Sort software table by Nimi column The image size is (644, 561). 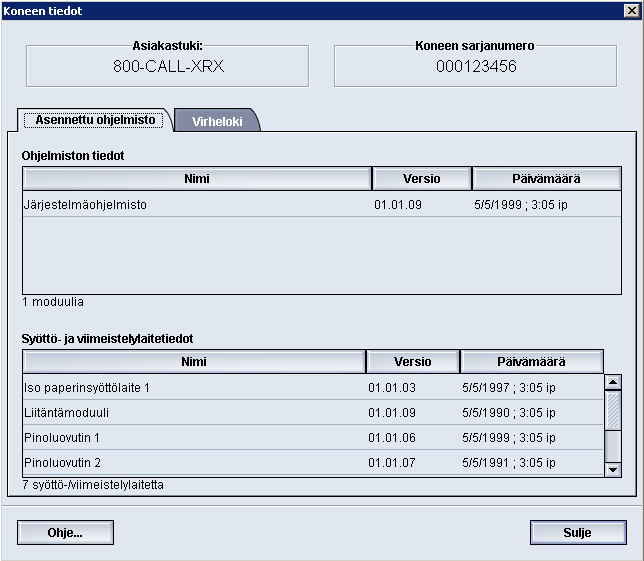[197, 179]
